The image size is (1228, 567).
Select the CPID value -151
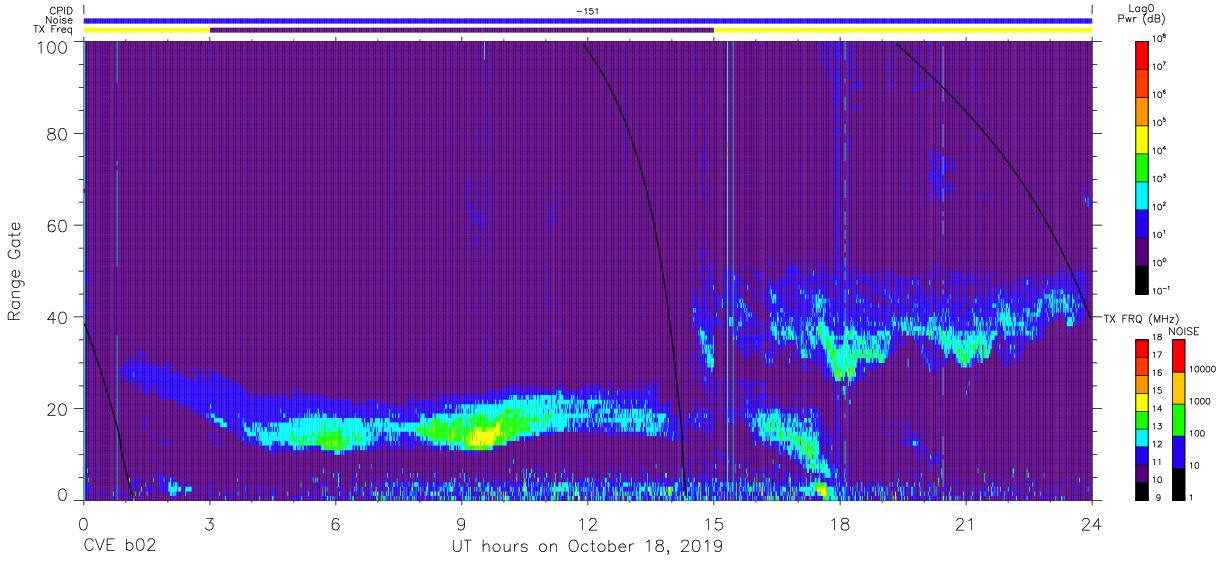[x=586, y=11]
